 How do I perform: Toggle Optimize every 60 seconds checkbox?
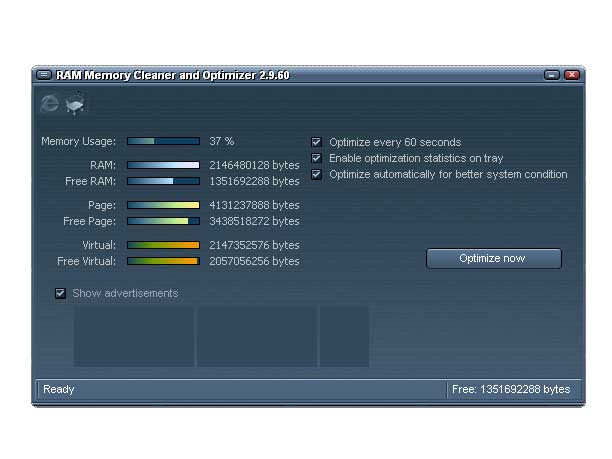click(316, 142)
